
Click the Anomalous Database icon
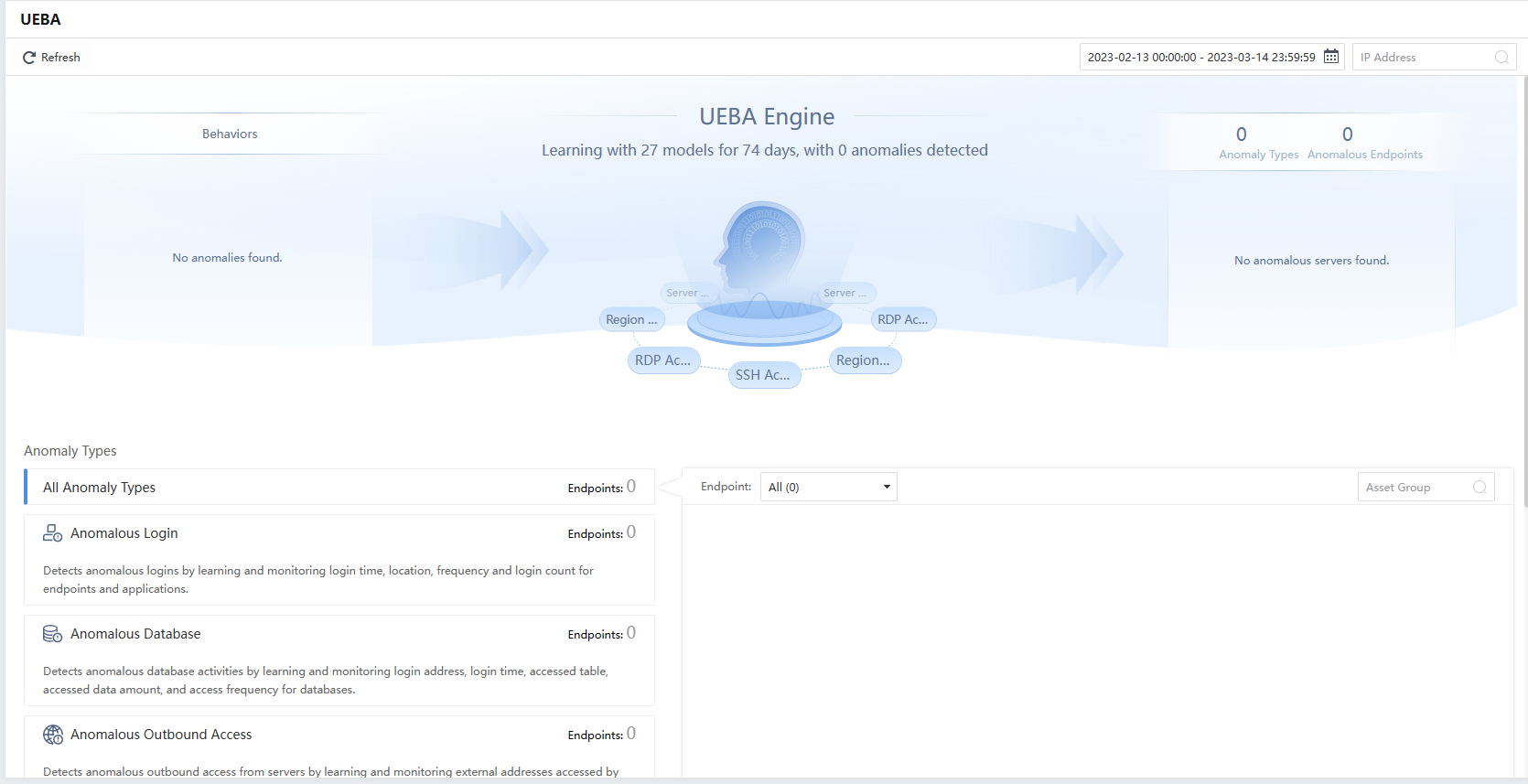52,634
